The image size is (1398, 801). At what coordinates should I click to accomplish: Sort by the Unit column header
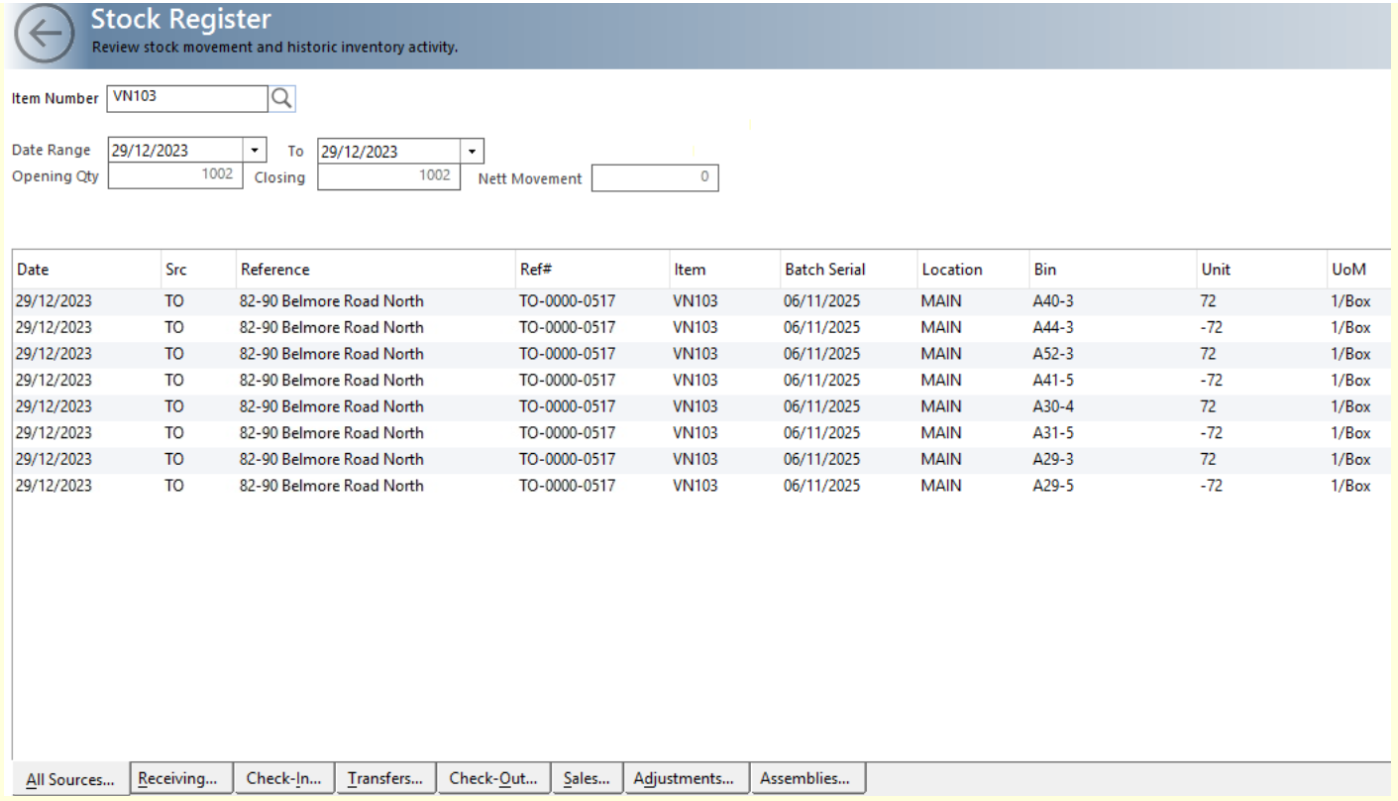1262,269
